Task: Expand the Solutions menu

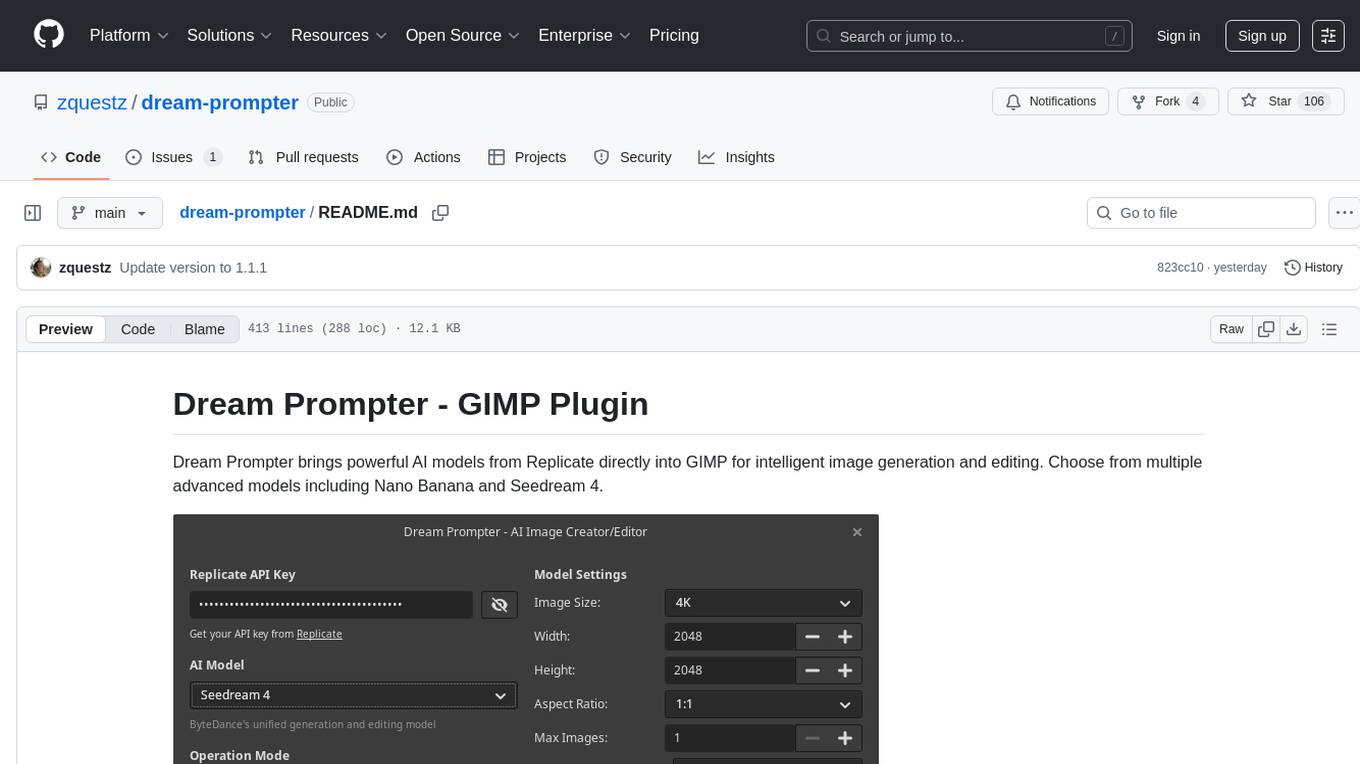Action: click(x=229, y=36)
